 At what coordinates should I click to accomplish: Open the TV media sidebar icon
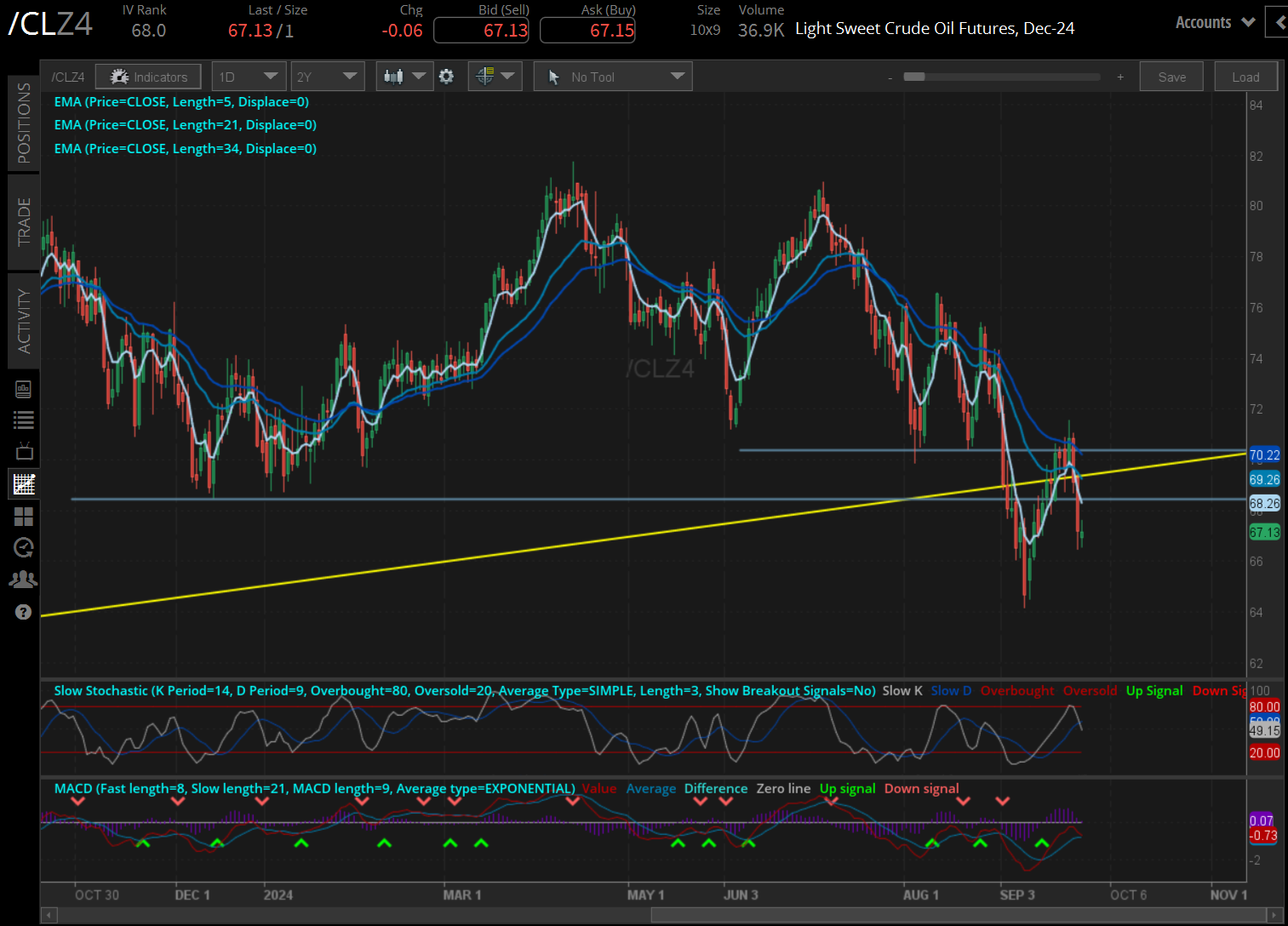[23, 450]
